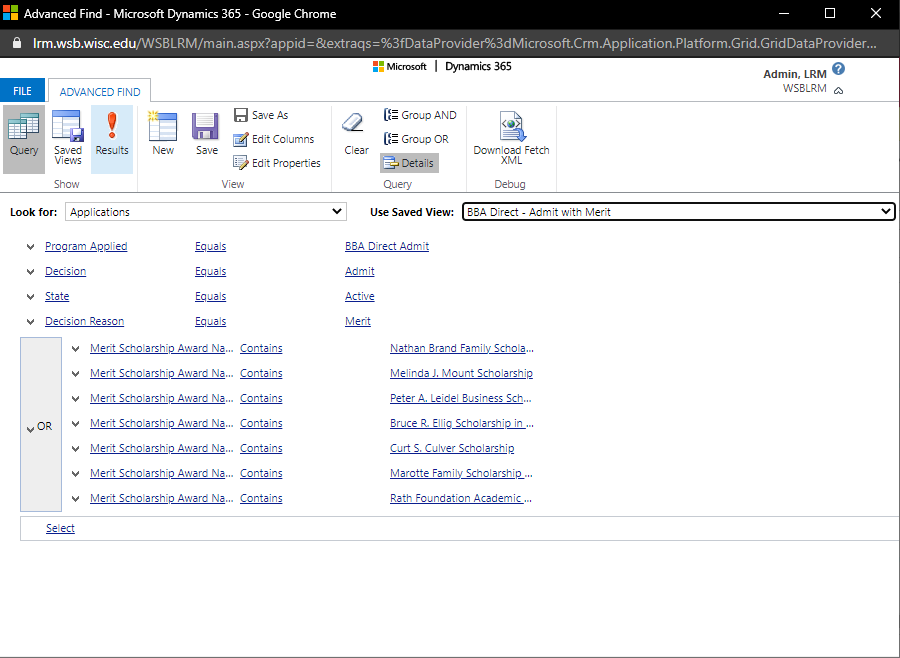Open the Use Saved View dropdown
900x658 pixels.
coord(678,212)
